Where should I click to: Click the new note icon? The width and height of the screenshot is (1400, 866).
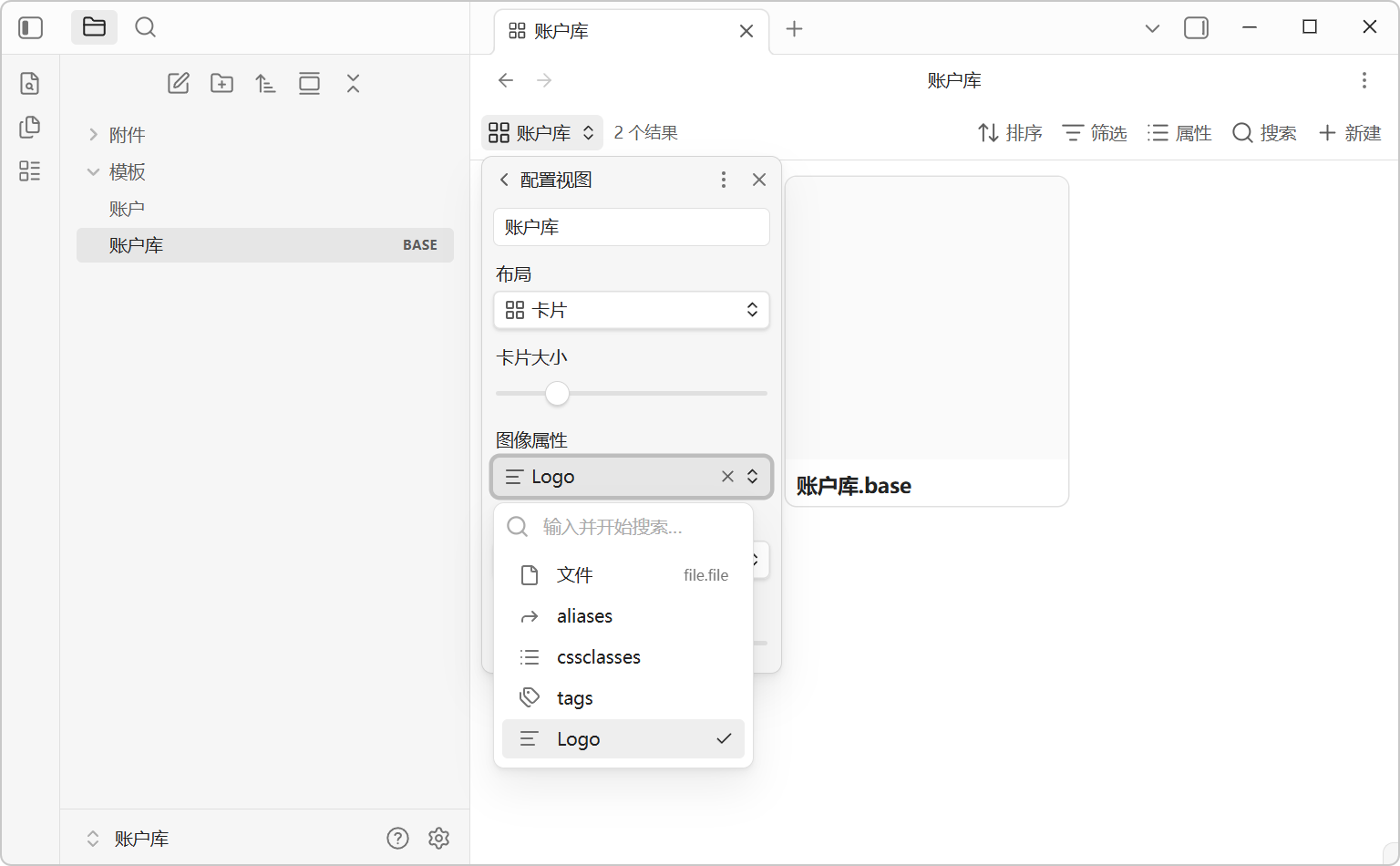(179, 84)
